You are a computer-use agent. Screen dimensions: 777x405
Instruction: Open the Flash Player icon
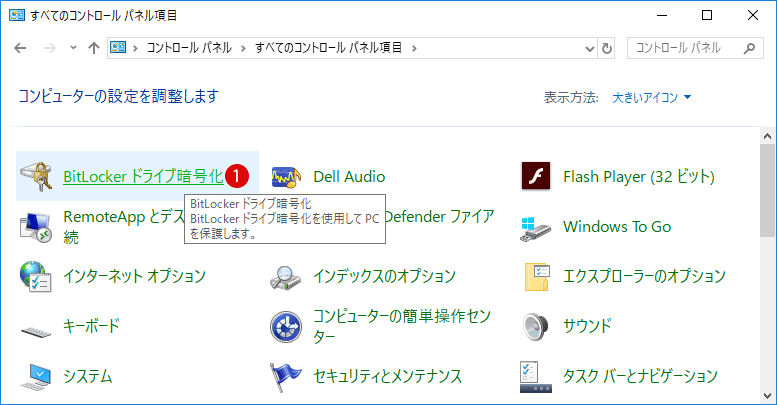[536, 176]
